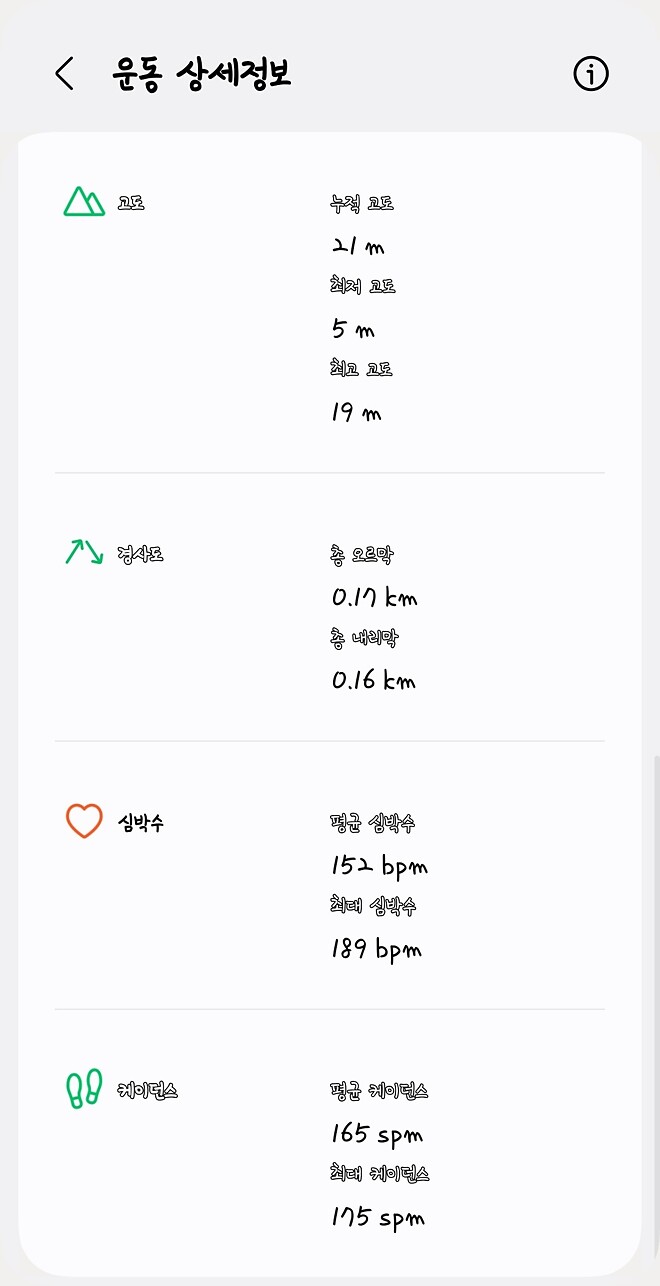Image resolution: width=660 pixels, height=1286 pixels.
Task: Tap the red heart icon for 심박수
Action: 84,820
